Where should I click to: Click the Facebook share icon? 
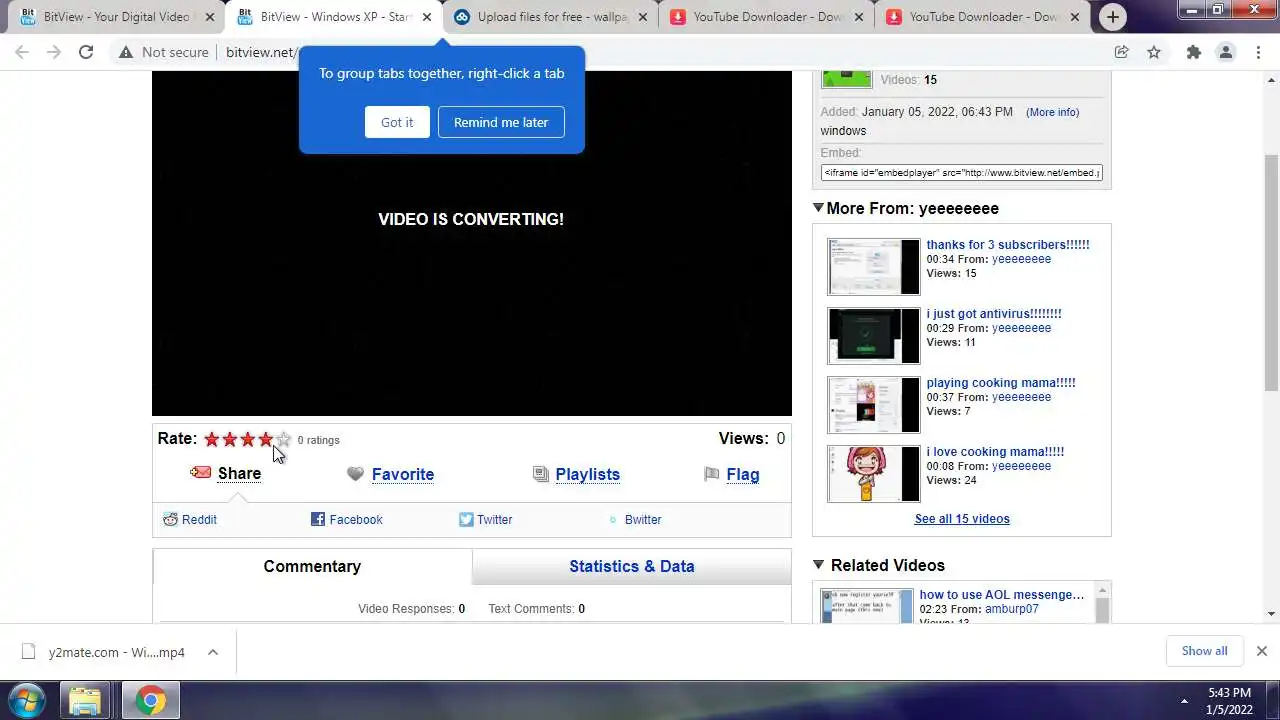click(x=318, y=519)
